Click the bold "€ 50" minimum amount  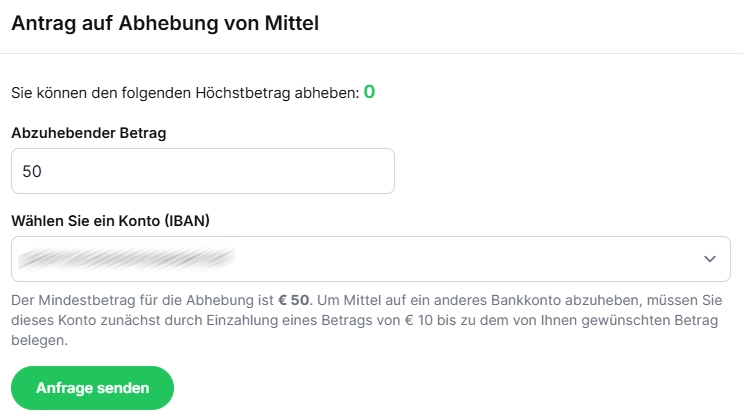294,299
